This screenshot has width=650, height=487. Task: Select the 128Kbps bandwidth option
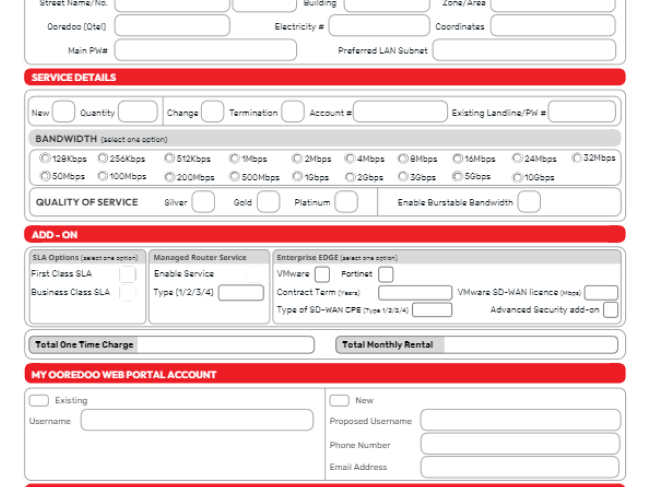coord(45,158)
